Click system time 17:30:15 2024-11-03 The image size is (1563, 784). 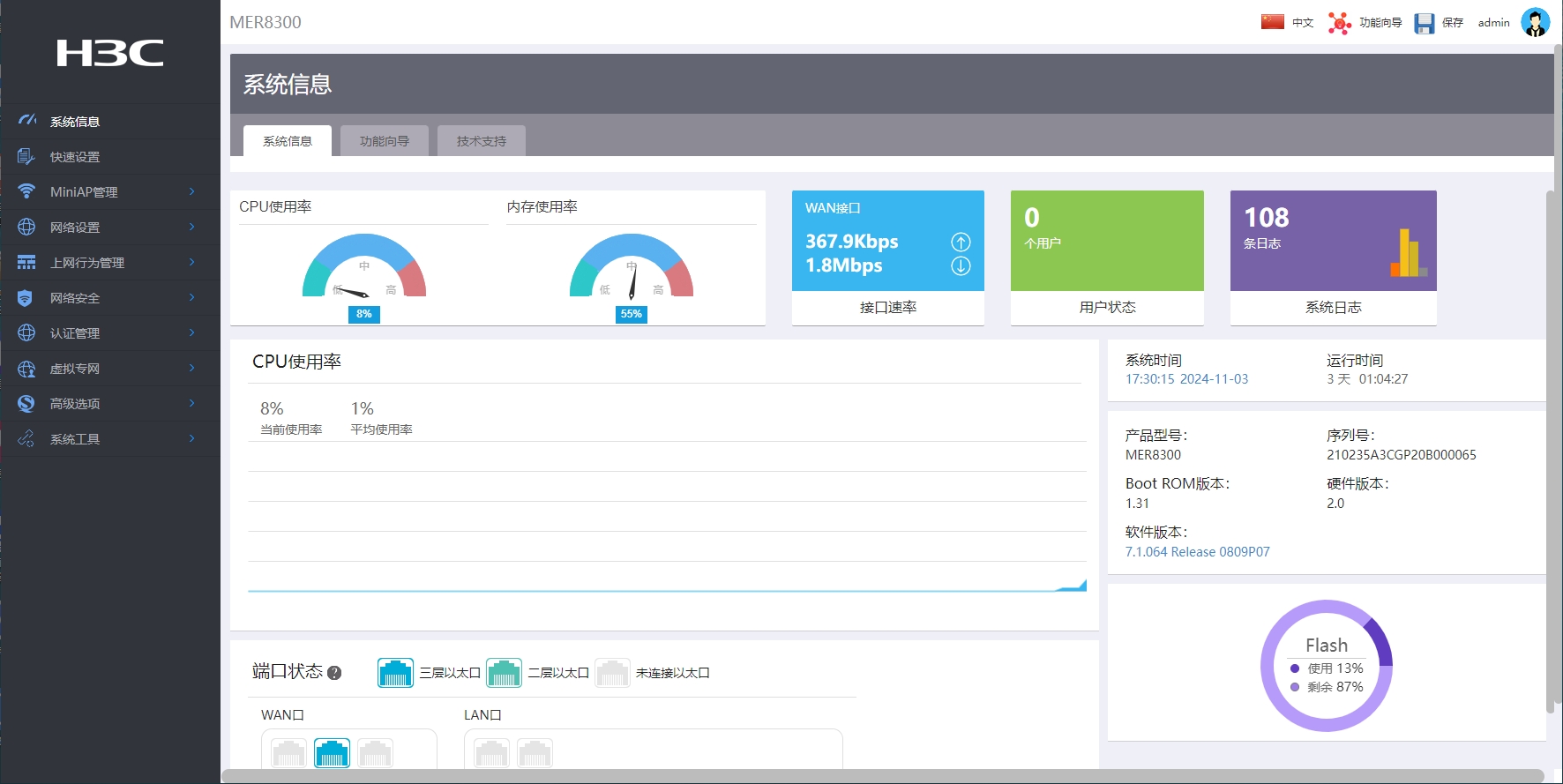click(1186, 379)
